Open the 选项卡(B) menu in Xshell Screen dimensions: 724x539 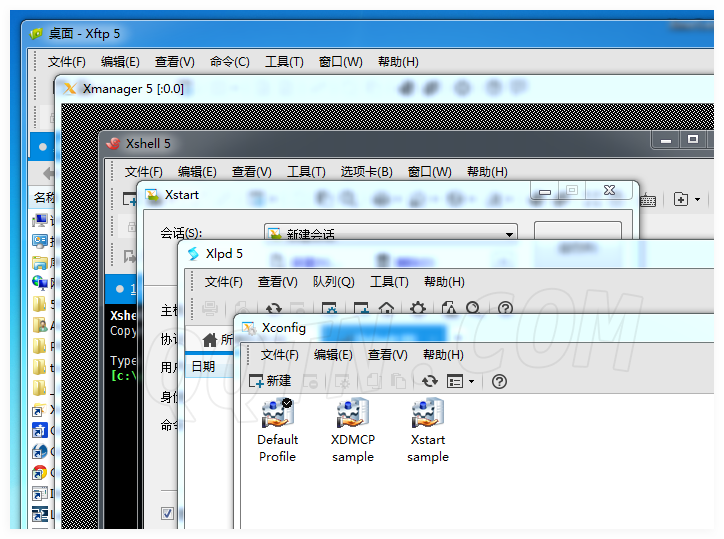(x=366, y=172)
